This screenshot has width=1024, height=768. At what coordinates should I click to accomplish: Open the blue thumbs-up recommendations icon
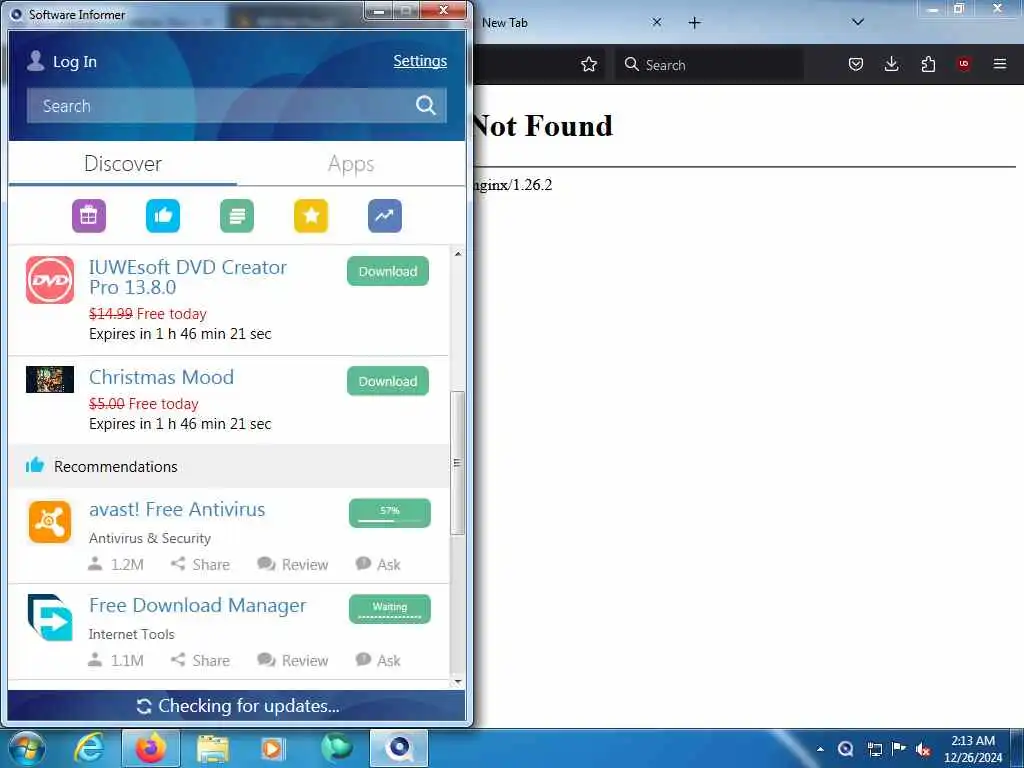click(x=163, y=216)
